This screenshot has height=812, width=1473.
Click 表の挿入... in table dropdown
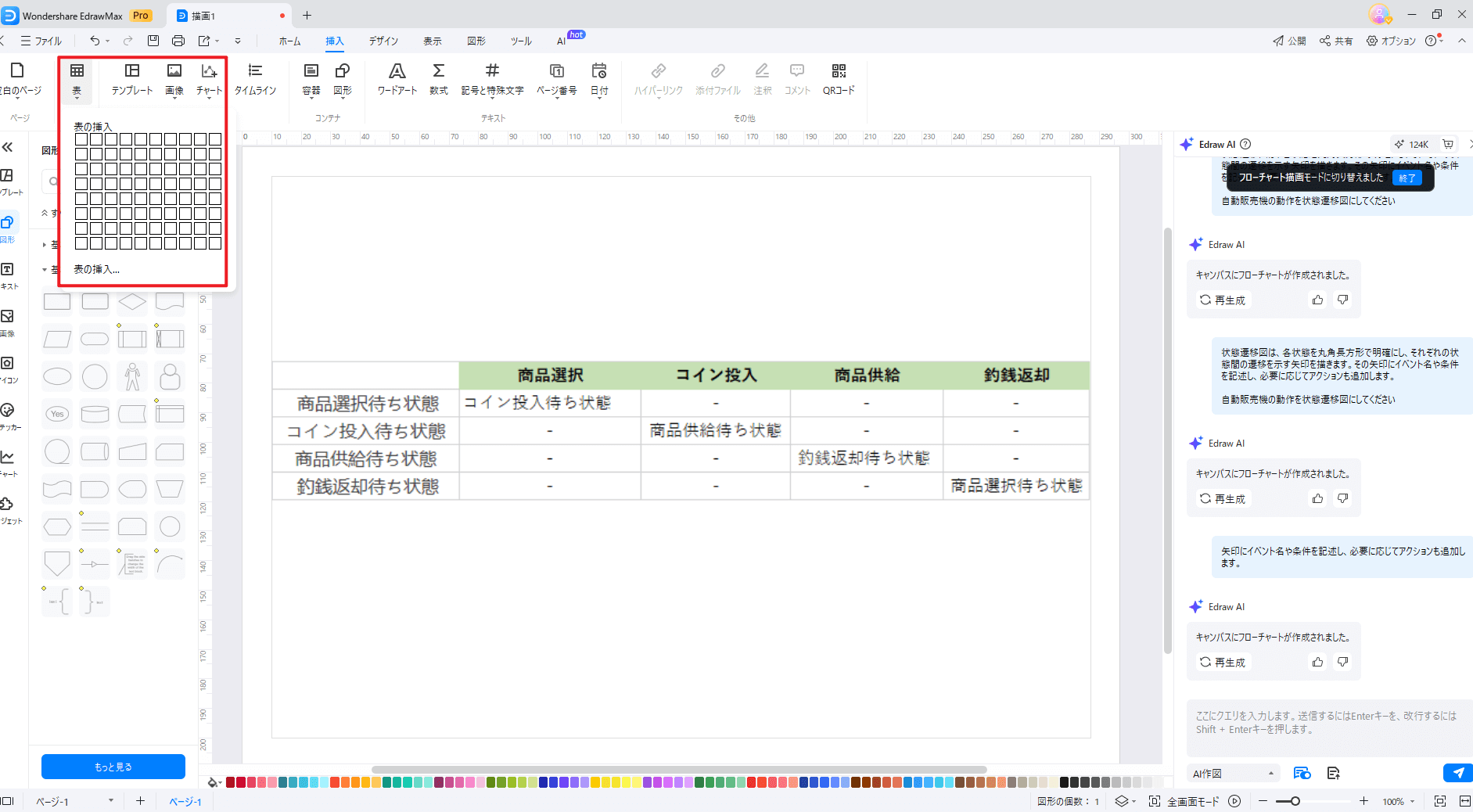click(x=96, y=269)
